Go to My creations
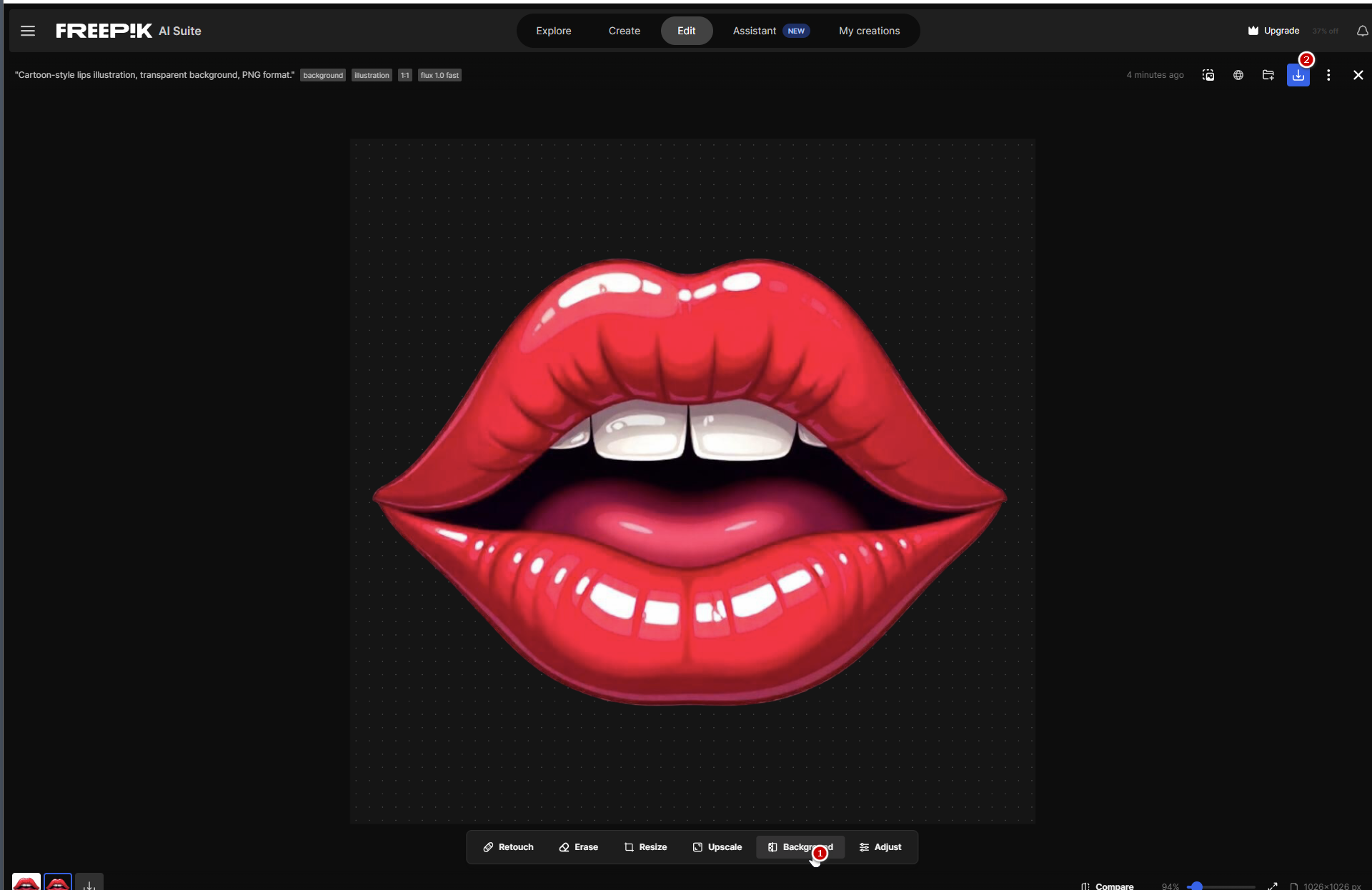This screenshot has height=890, width=1372. coord(869,31)
